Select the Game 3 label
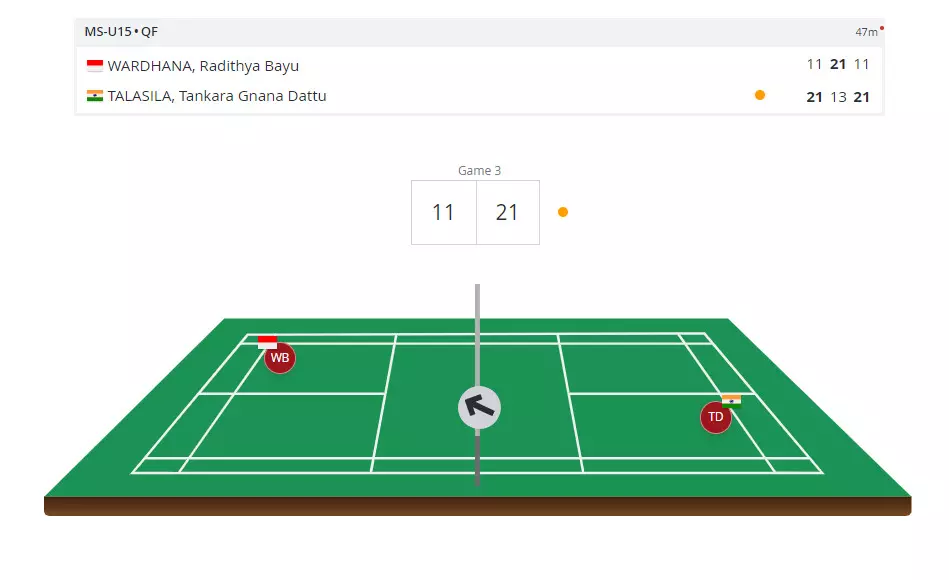This screenshot has width=949, height=580. point(479,171)
